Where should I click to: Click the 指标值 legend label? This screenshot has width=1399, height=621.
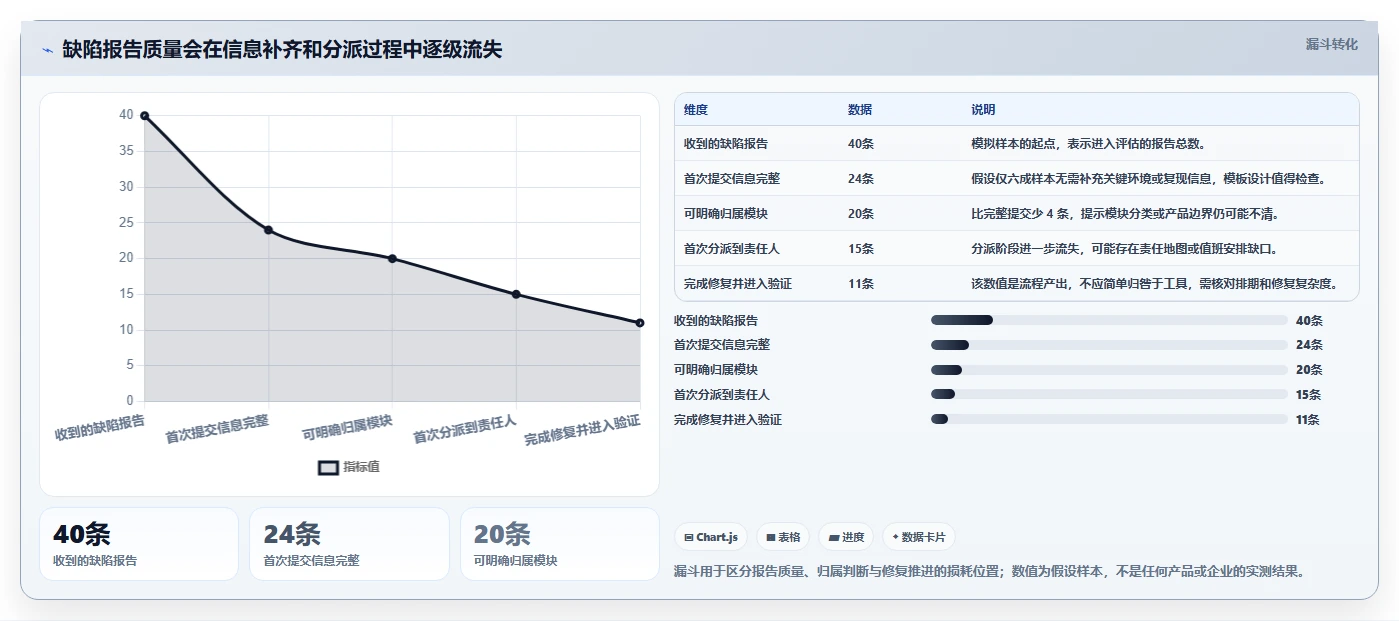pos(362,467)
